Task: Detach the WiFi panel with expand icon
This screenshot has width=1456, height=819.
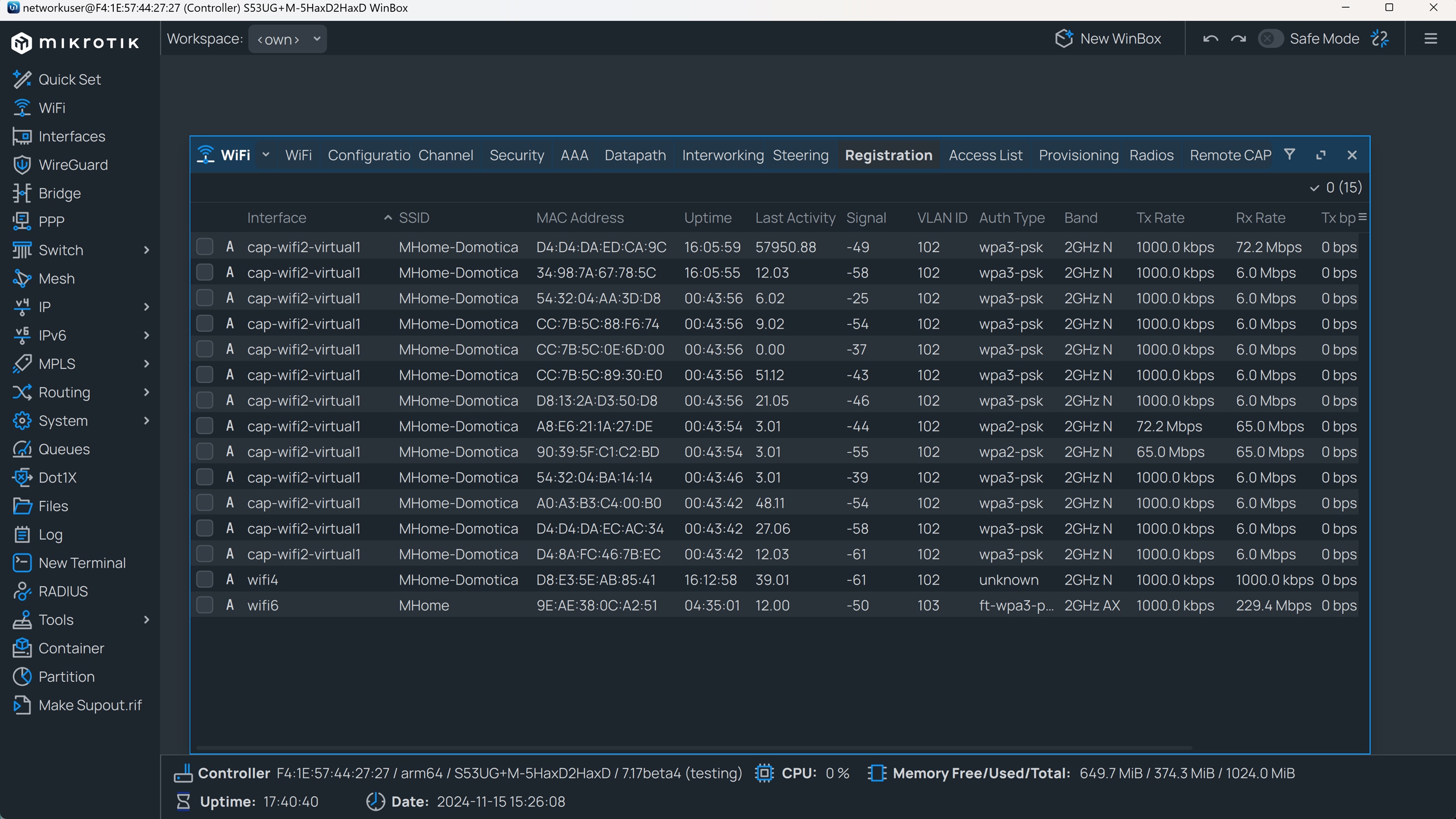Action: coord(1320,155)
